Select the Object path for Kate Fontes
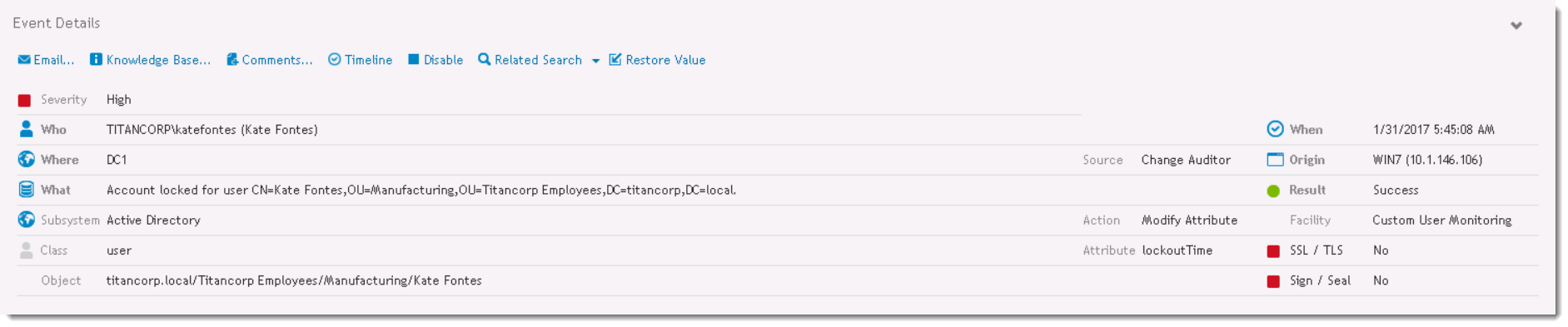The height and width of the screenshot is (327, 1568). tap(294, 280)
